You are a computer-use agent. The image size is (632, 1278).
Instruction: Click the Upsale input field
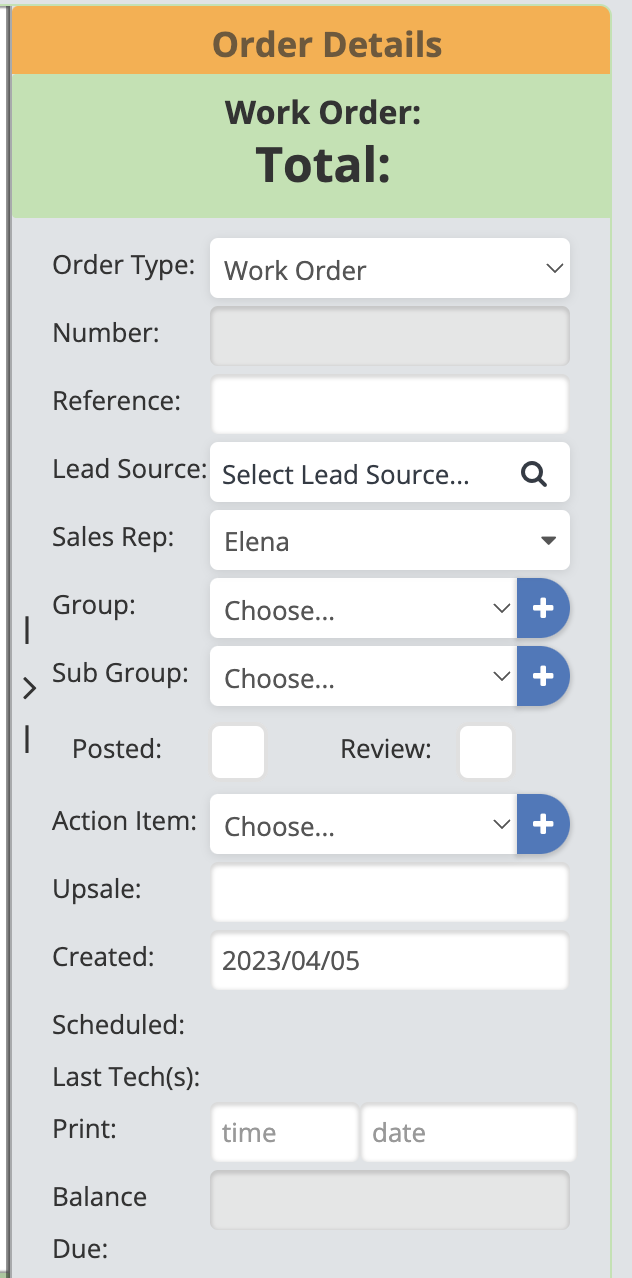click(389, 893)
